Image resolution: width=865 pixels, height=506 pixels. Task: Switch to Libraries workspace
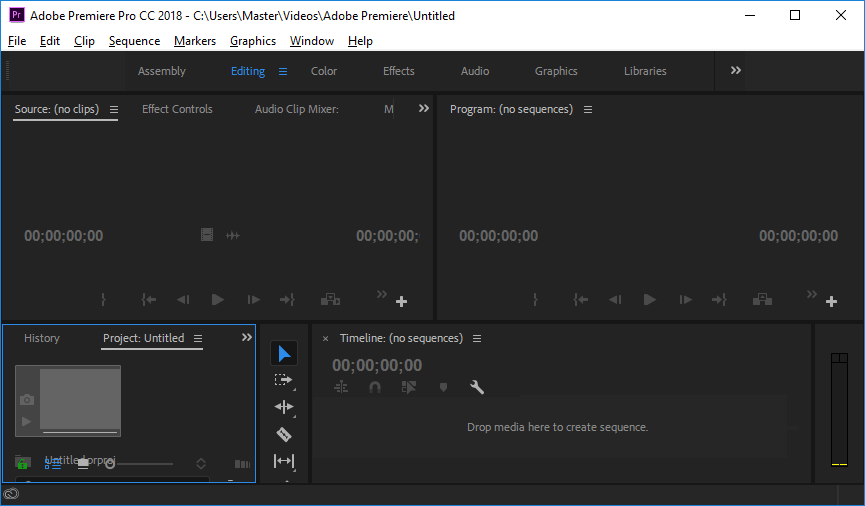click(x=645, y=71)
